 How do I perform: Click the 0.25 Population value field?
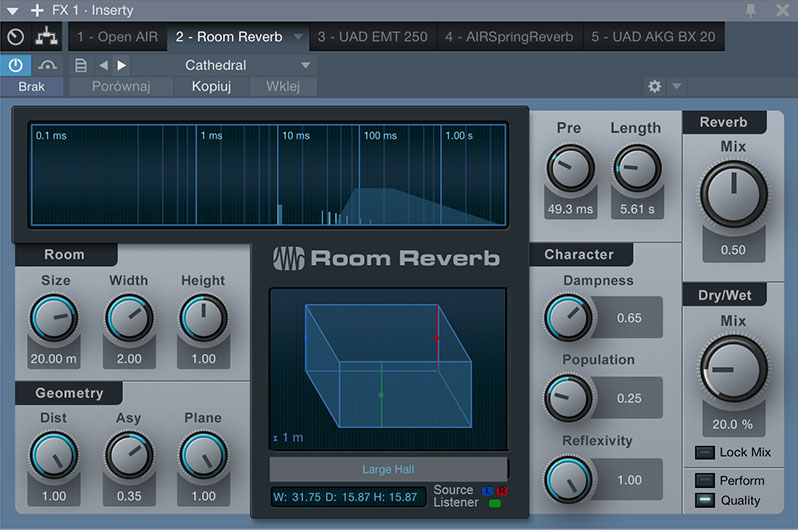point(629,398)
